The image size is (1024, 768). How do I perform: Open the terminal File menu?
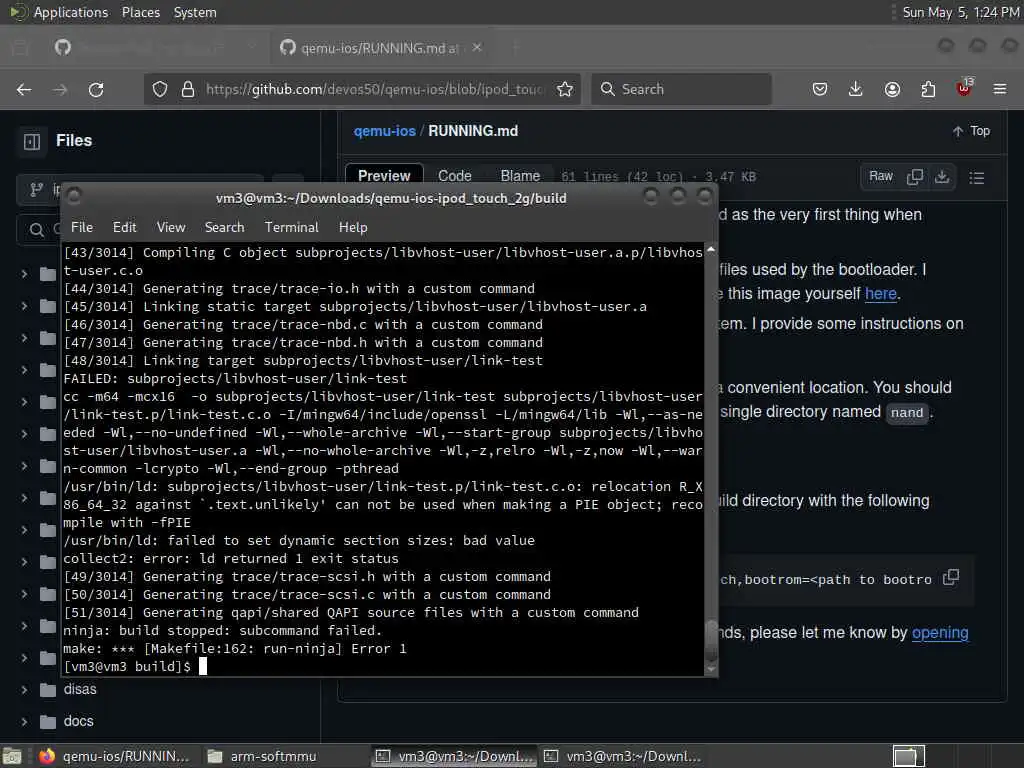82,227
